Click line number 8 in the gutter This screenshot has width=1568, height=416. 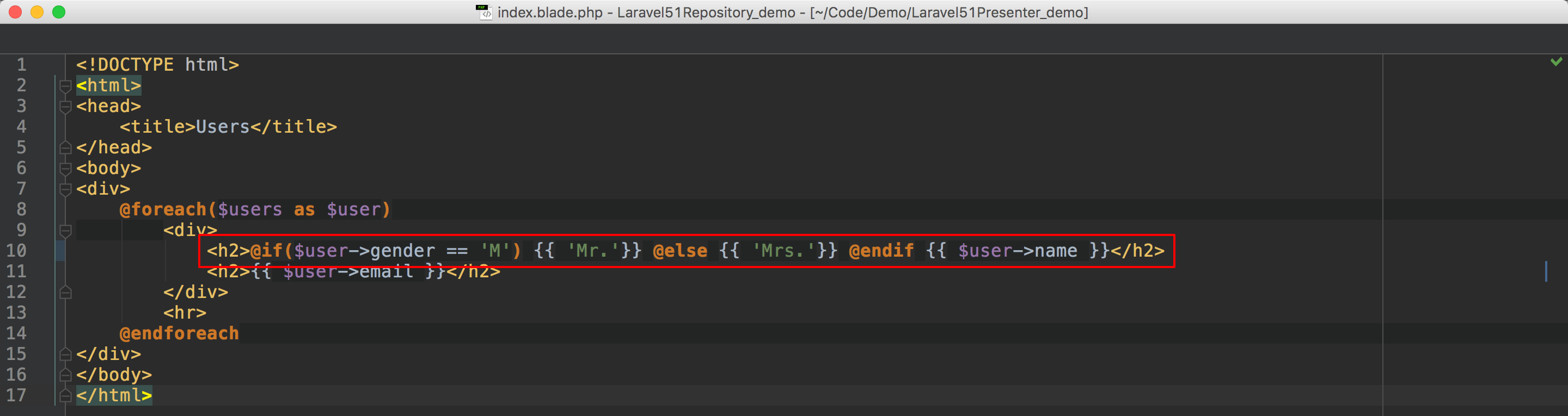pyautogui.click(x=21, y=209)
